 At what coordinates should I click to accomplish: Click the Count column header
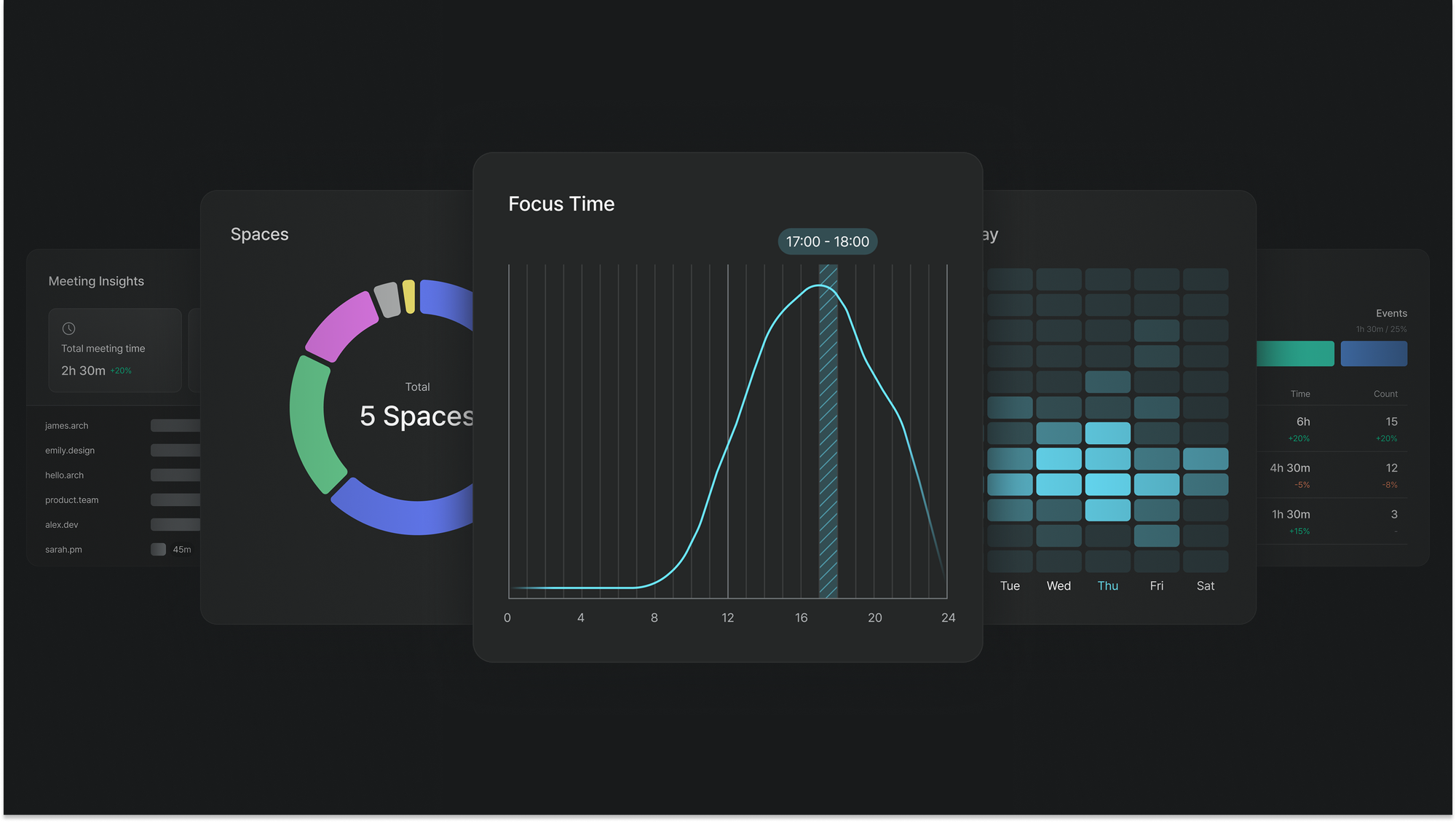1385,394
